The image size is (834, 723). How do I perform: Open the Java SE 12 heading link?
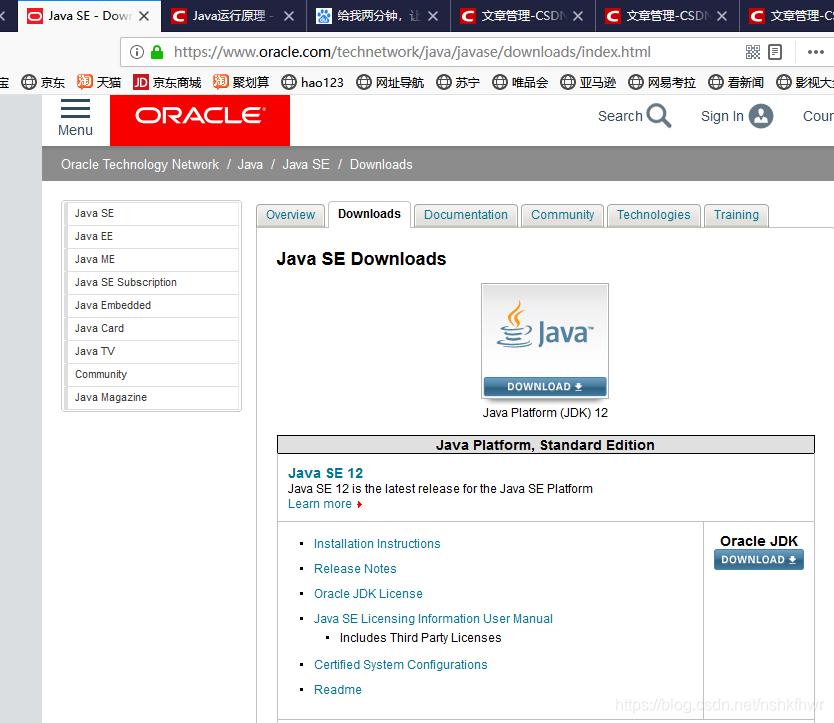click(x=326, y=473)
